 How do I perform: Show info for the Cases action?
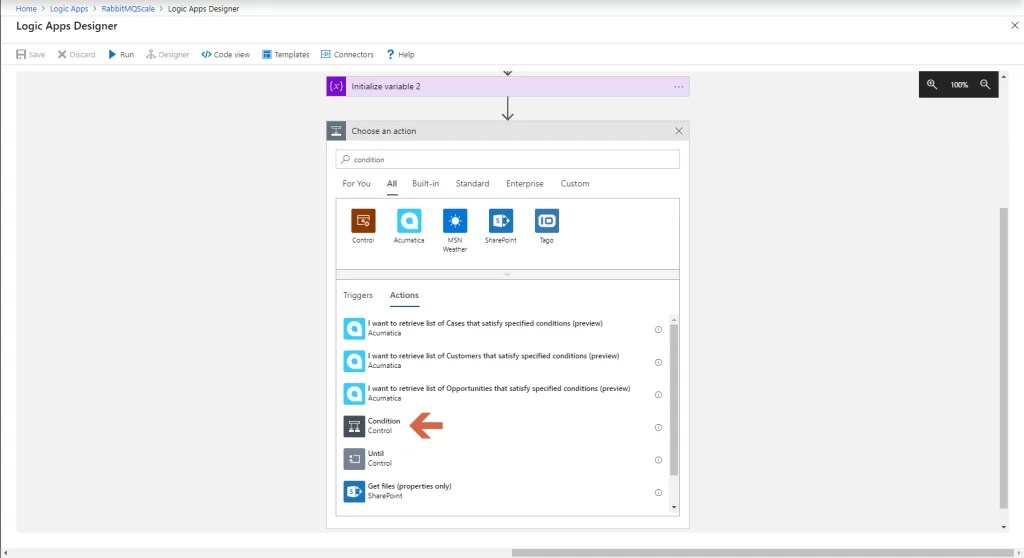(x=658, y=329)
